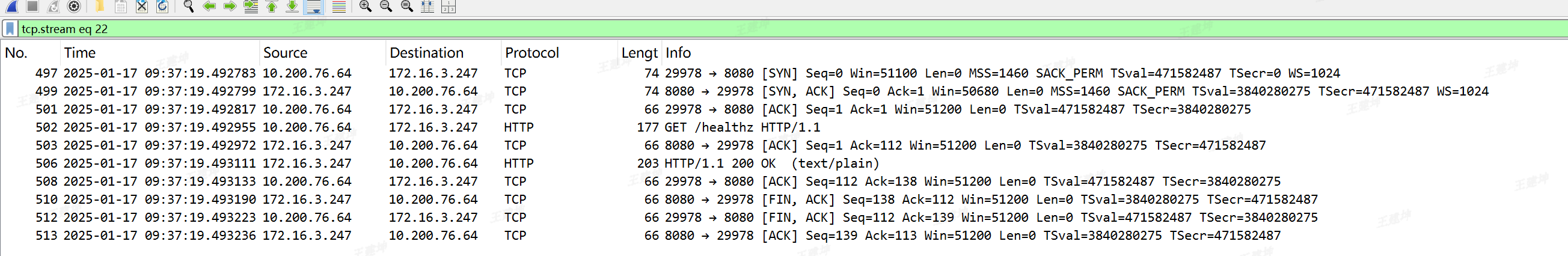Go back in packet history

[x=209, y=6]
